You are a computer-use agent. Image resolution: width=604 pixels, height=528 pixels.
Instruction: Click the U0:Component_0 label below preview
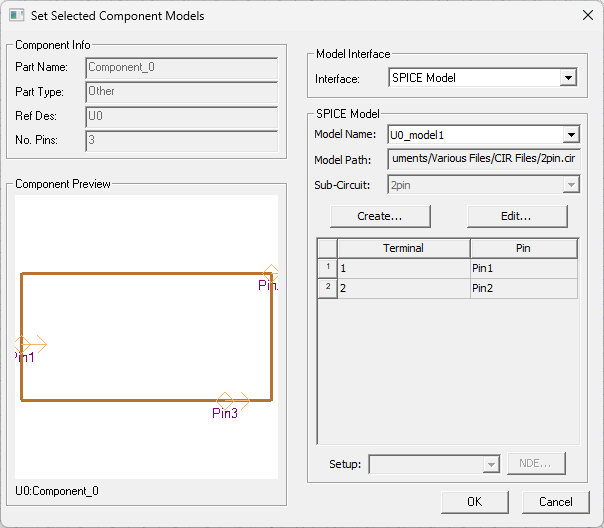[57, 491]
